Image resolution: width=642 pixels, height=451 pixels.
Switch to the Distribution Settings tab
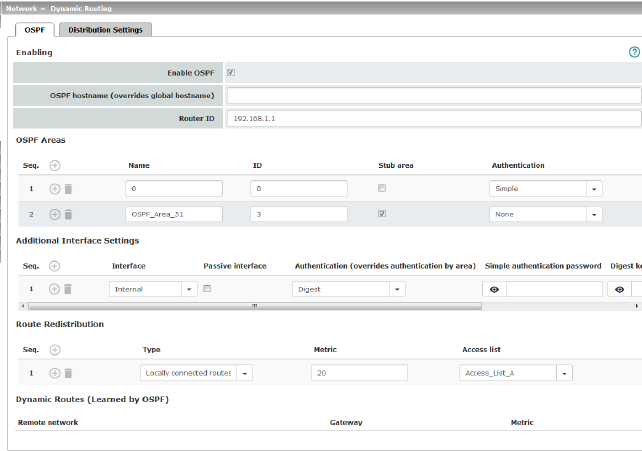(x=106, y=30)
